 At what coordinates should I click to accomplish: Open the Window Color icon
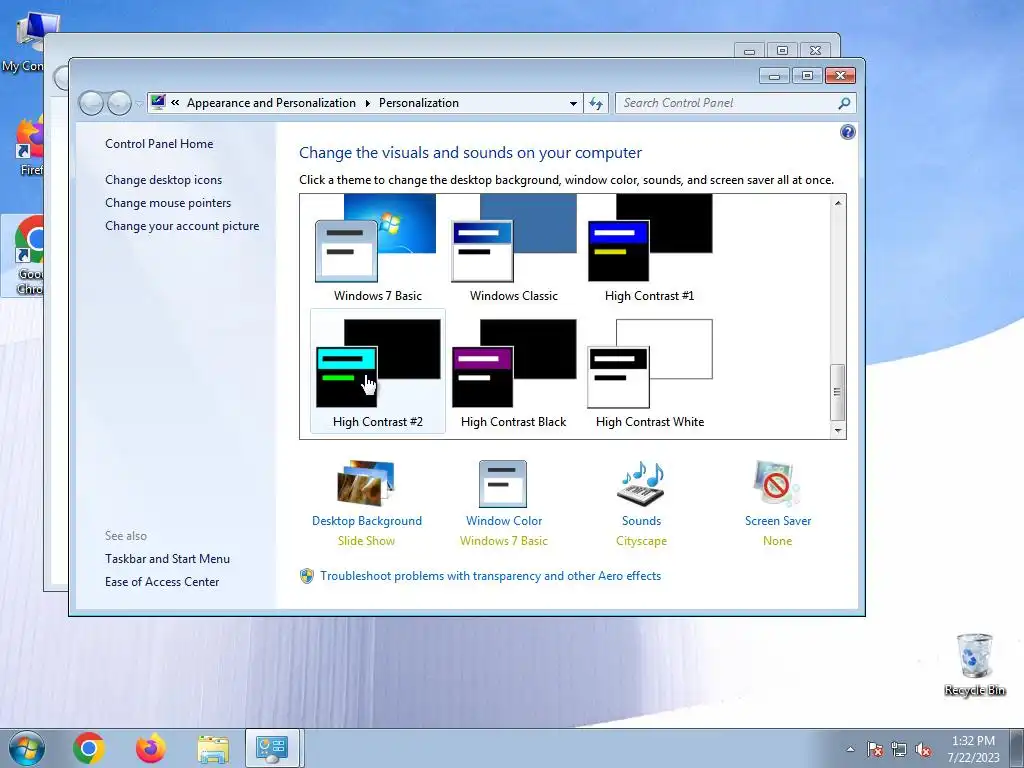503,484
